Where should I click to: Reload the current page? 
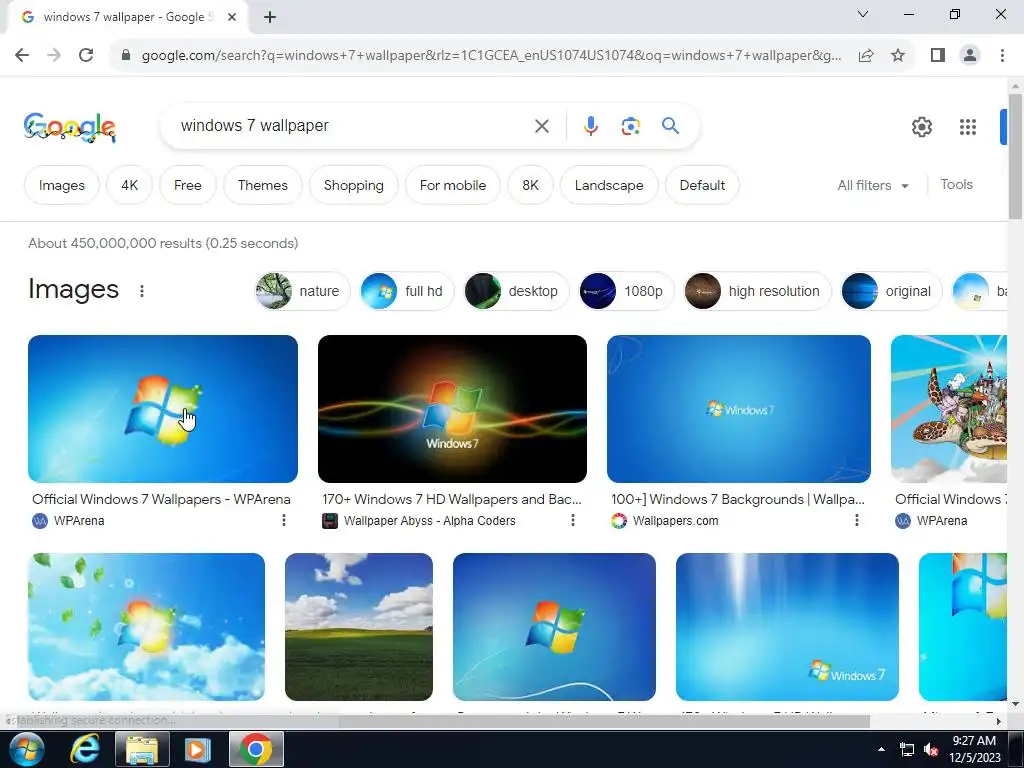point(86,55)
